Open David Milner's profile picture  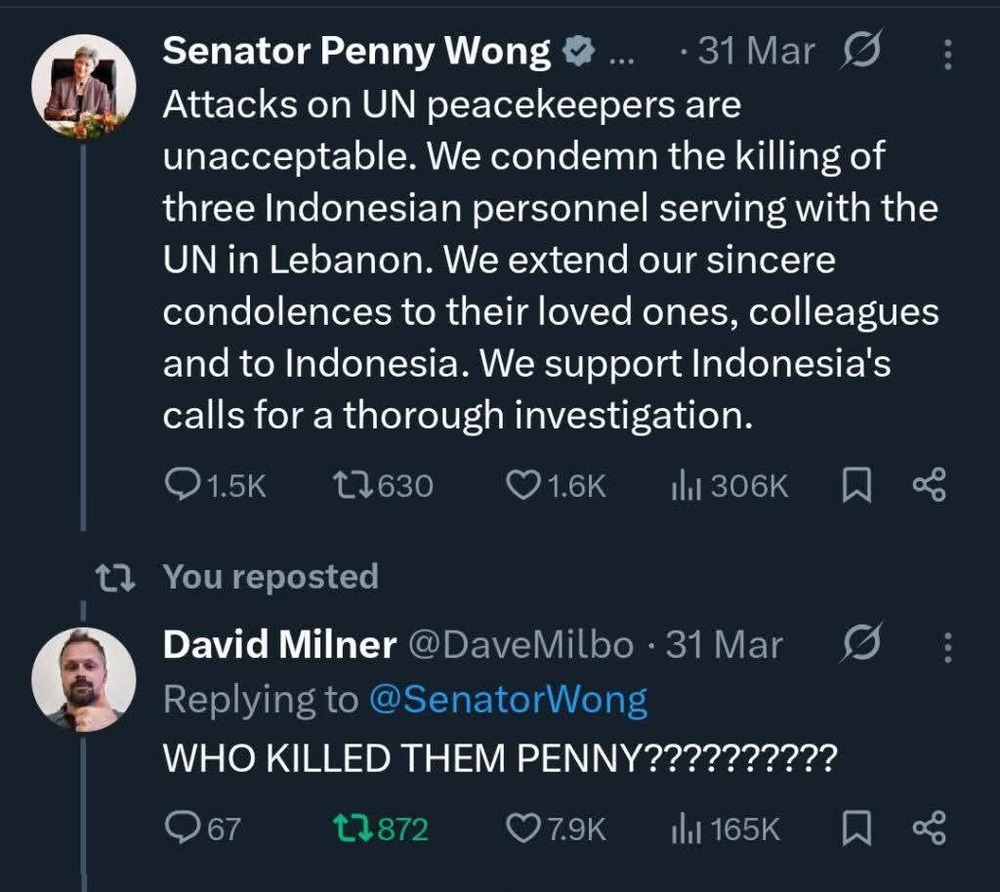point(84,678)
